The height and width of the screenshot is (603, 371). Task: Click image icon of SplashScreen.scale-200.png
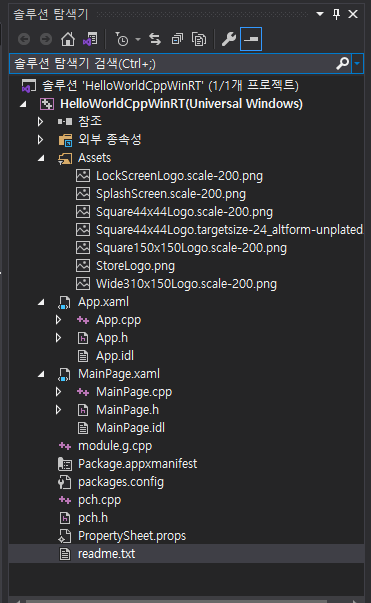[83, 194]
